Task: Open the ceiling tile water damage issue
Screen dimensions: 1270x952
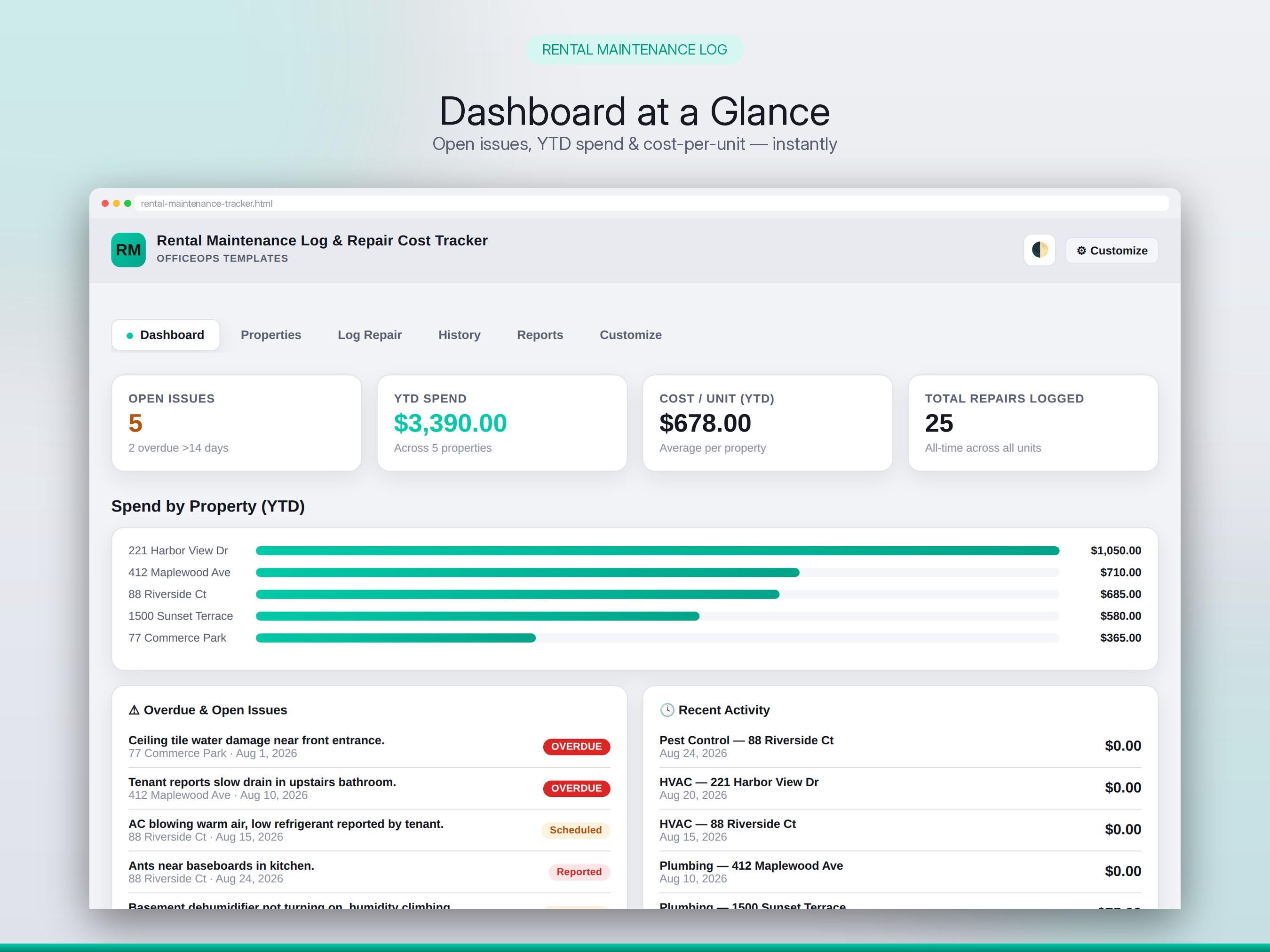Action: click(x=369, y=747)
